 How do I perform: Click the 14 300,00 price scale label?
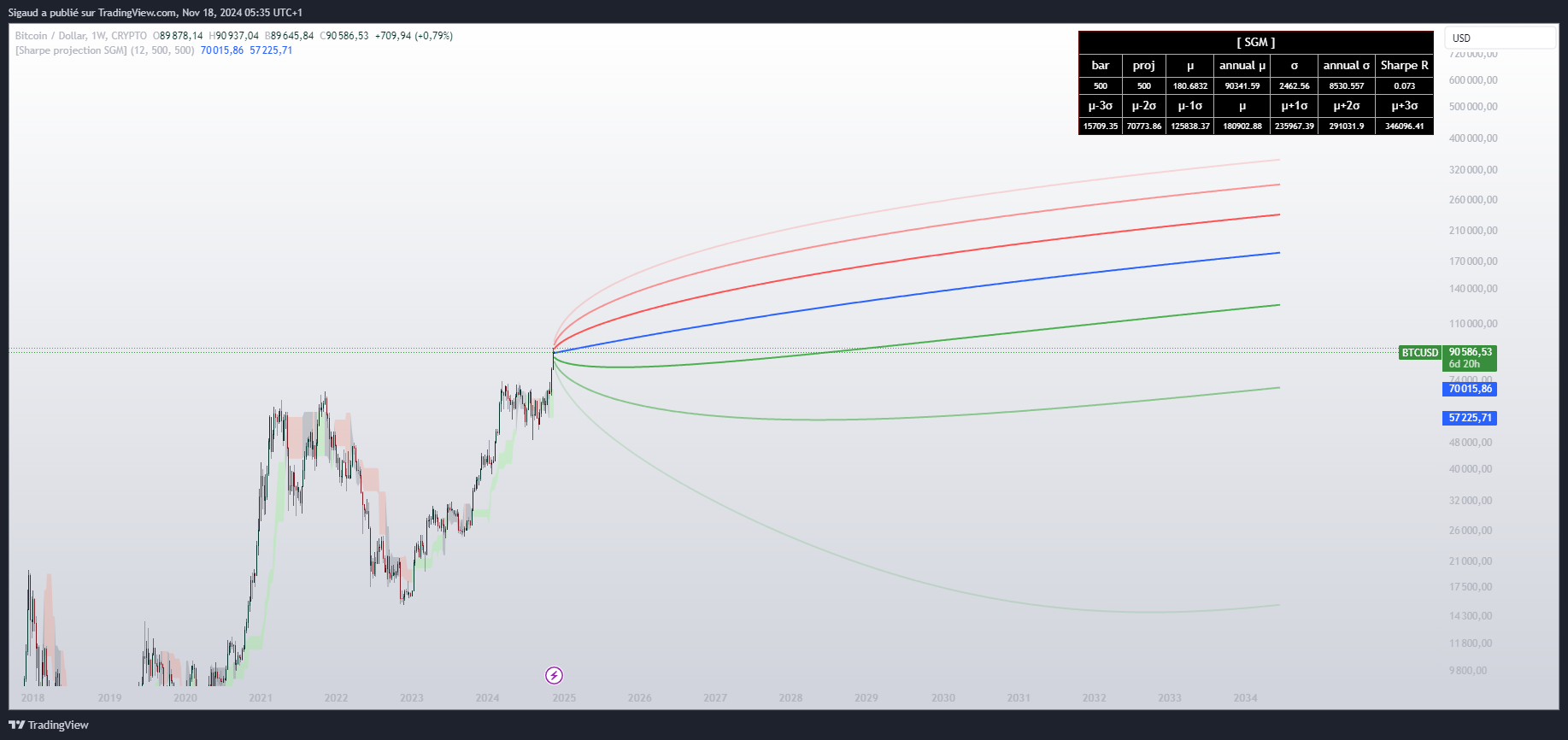click(1471, 616)
